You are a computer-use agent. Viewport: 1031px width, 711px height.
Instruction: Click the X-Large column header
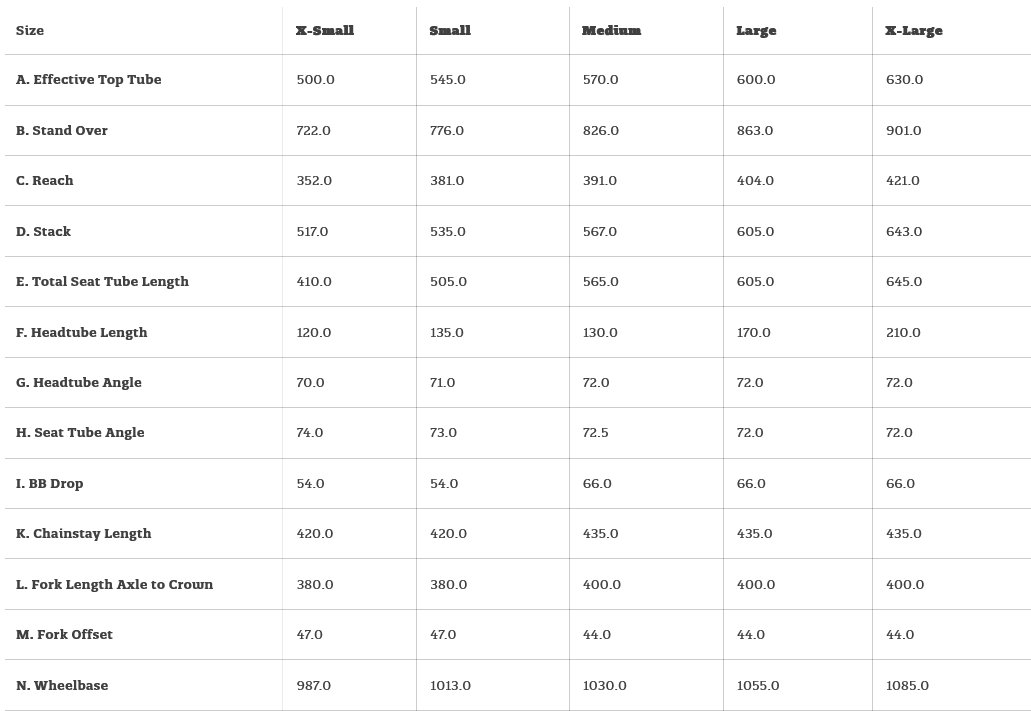914,31
